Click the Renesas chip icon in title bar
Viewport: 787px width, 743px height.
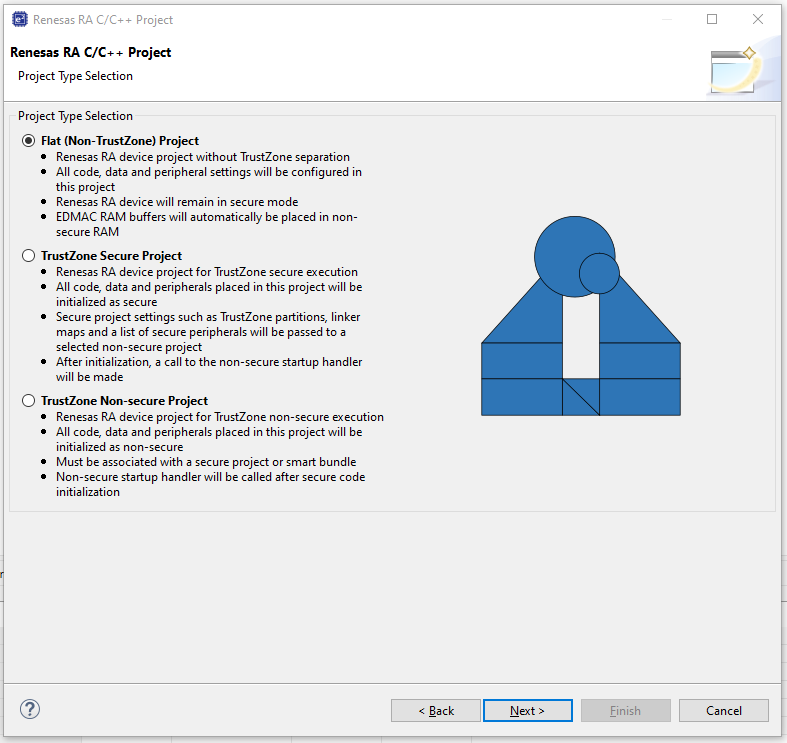point(20,20)
